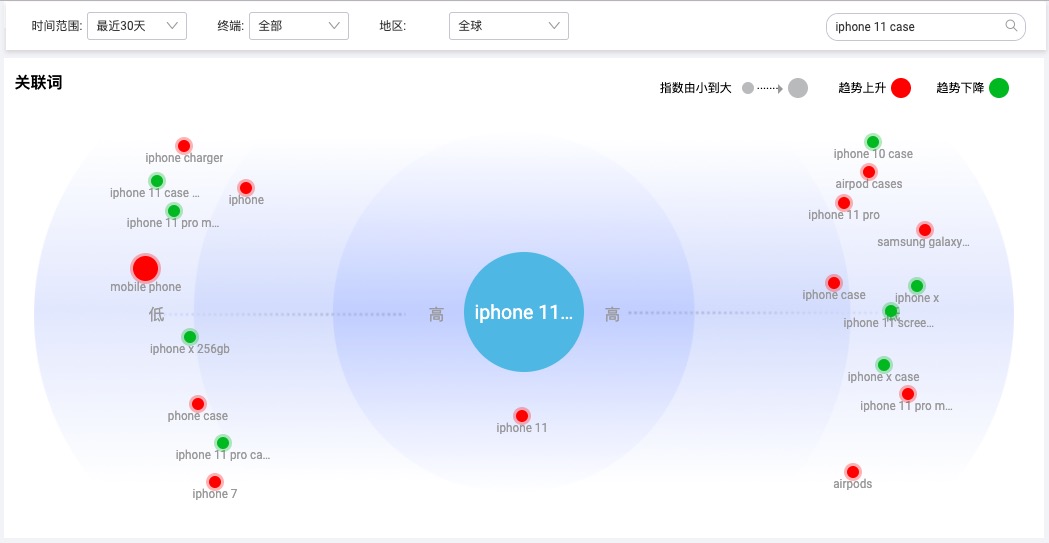This screenshot has width=1049, height=543.
Task: Select the red iphone 7 dot
Action: pos(215,481)
